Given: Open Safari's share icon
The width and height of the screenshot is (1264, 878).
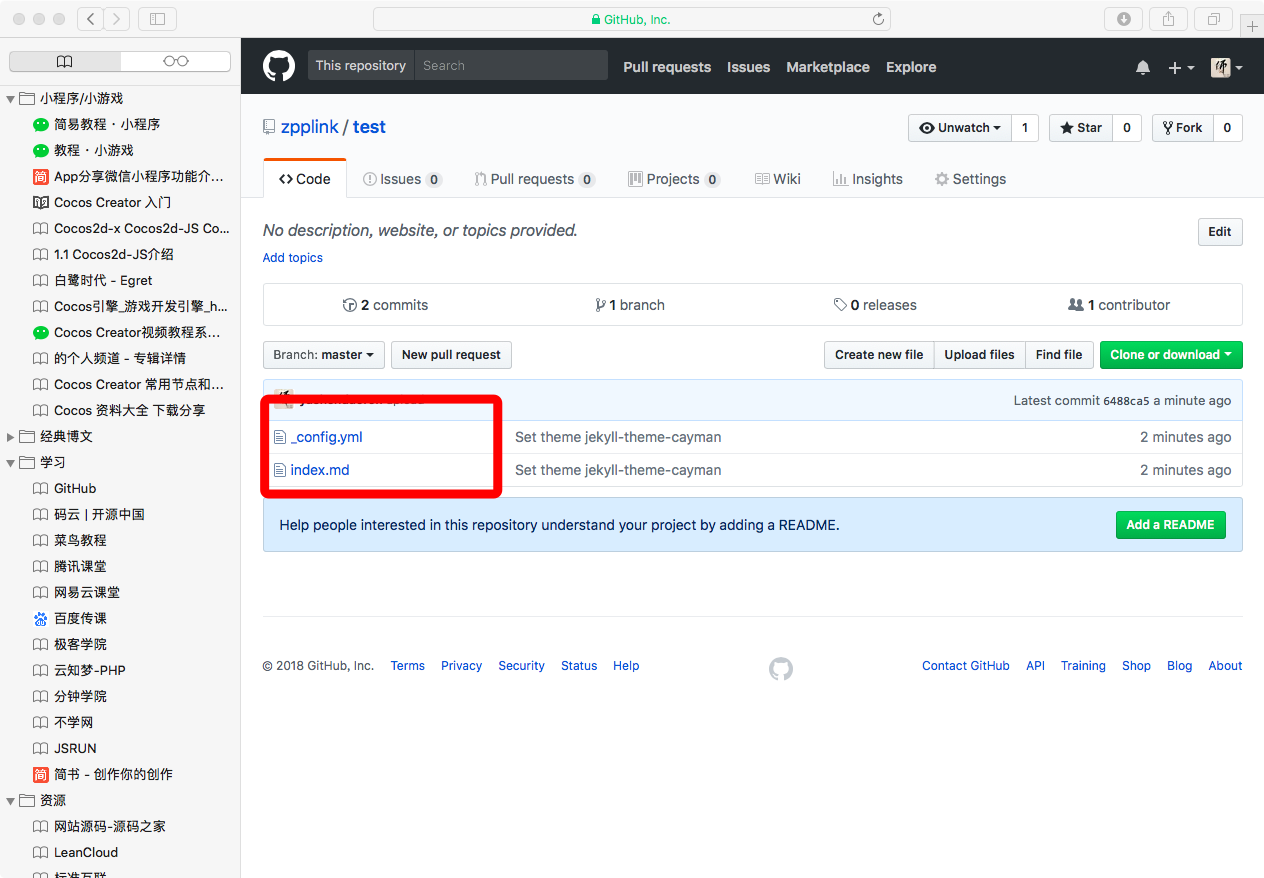Looking at the screenshot, I should click(x=1168, y=19).
